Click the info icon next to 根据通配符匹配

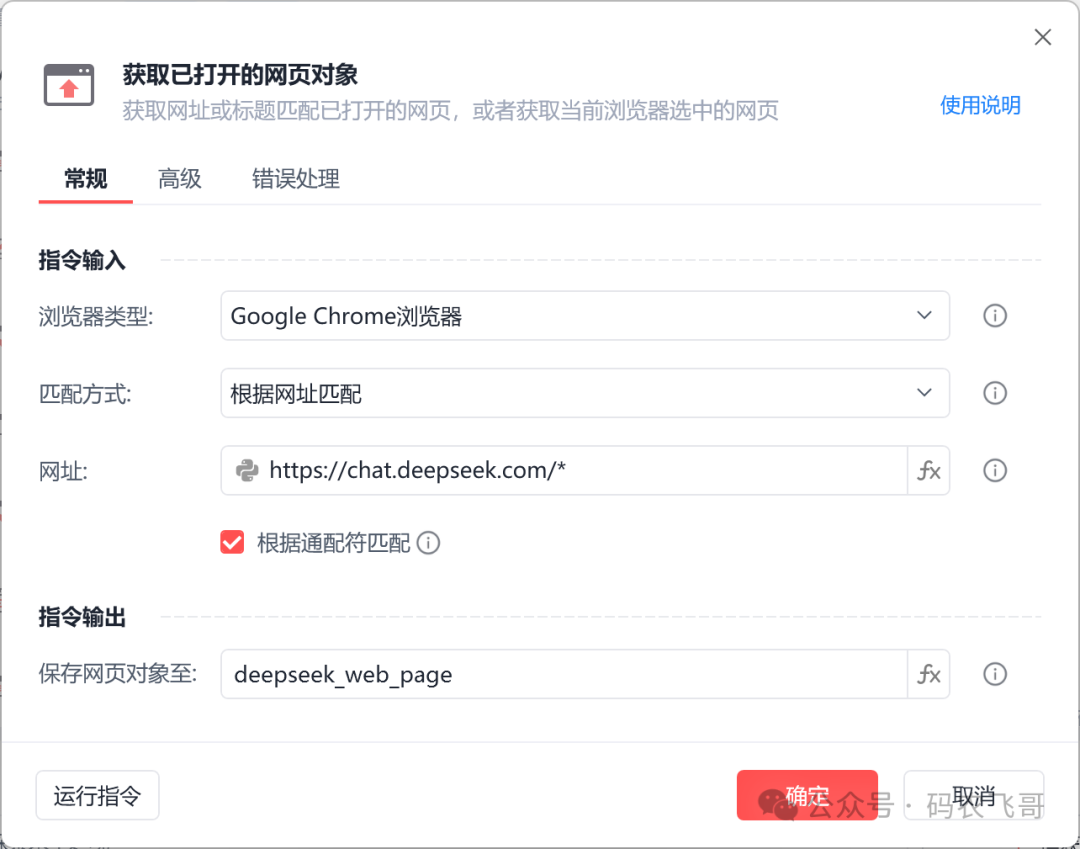(x=428, y=543)
